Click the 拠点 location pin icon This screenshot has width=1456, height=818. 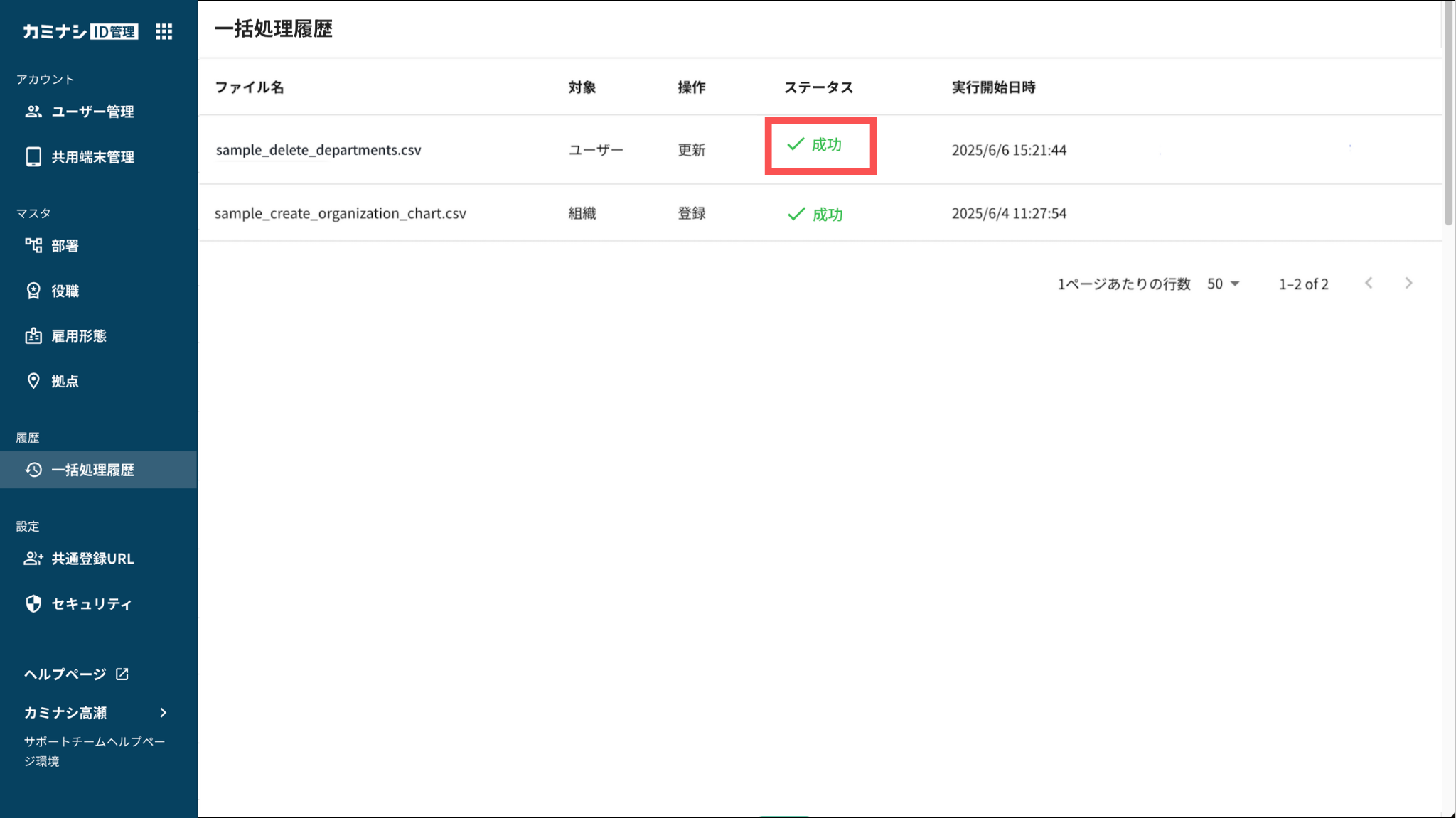(x=33, y=381)
